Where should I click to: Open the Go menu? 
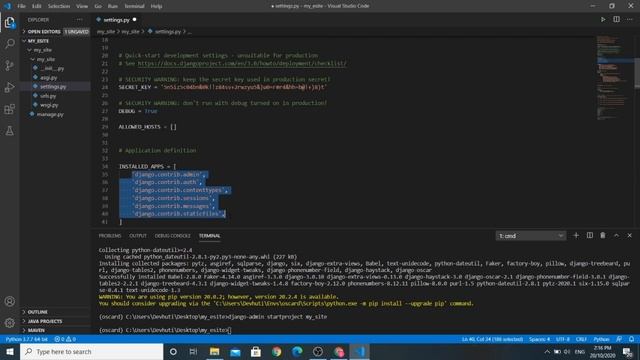[98, 6]
